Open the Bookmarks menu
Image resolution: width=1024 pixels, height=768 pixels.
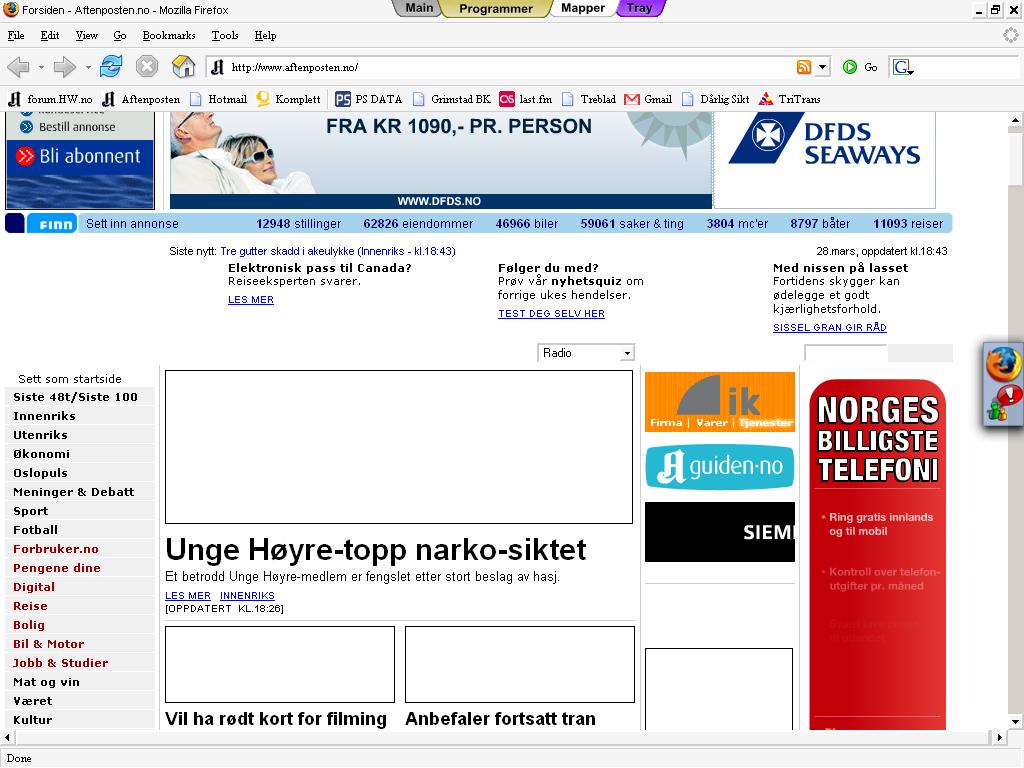coord(168,35)
